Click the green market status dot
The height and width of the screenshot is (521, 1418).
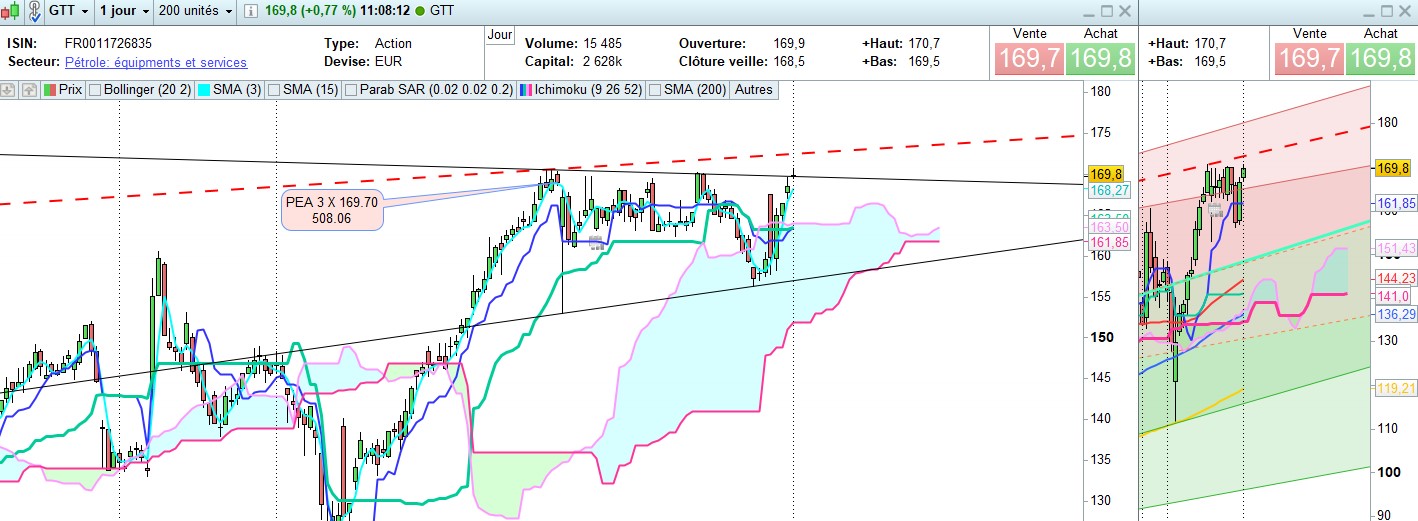[x=419, y=11]
